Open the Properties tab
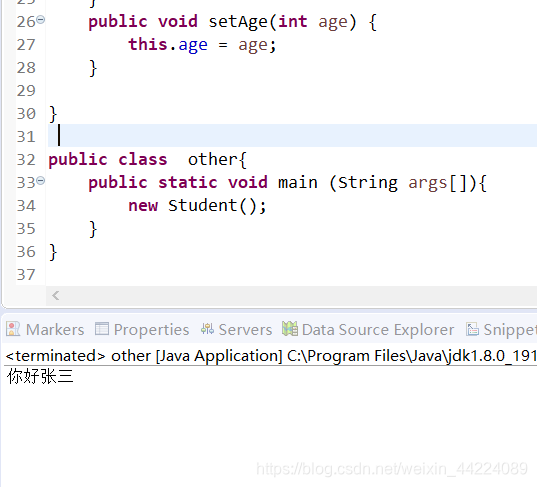 click(x=142, y=330)
